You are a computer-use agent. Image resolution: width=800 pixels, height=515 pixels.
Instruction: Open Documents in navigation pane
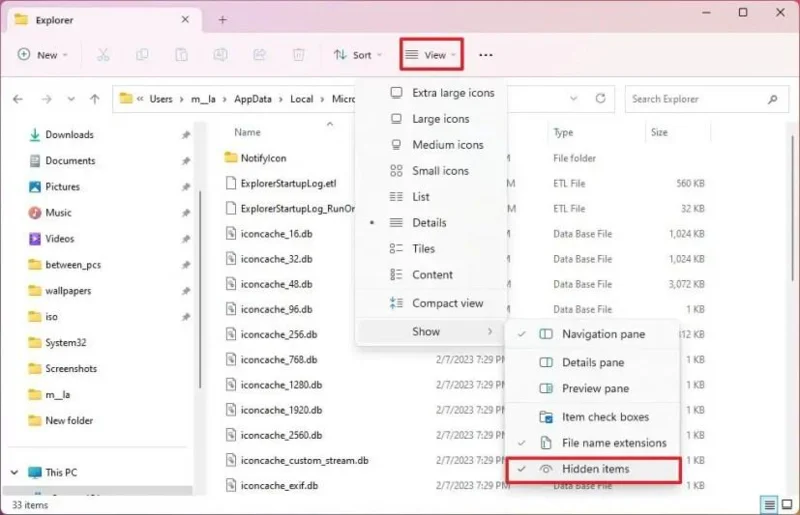click(x=70, y=161)
